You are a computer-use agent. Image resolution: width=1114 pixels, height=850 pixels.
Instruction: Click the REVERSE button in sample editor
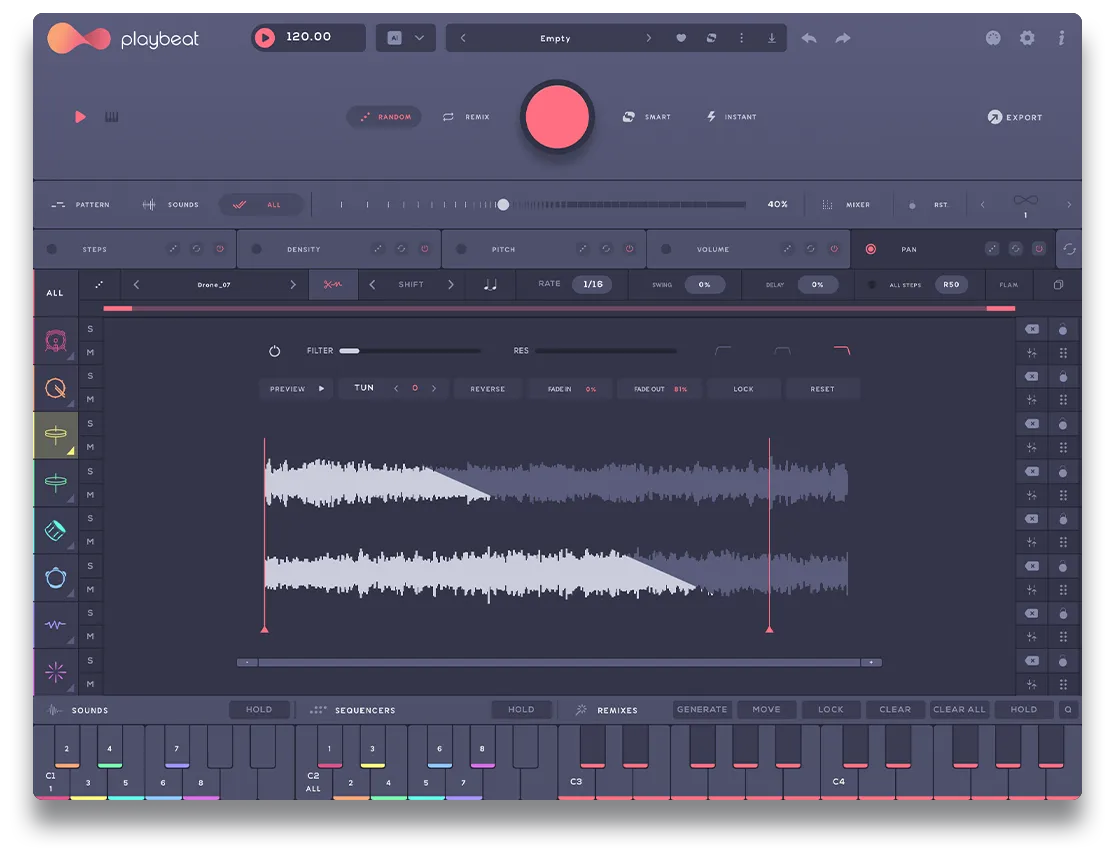pos(488,388)
